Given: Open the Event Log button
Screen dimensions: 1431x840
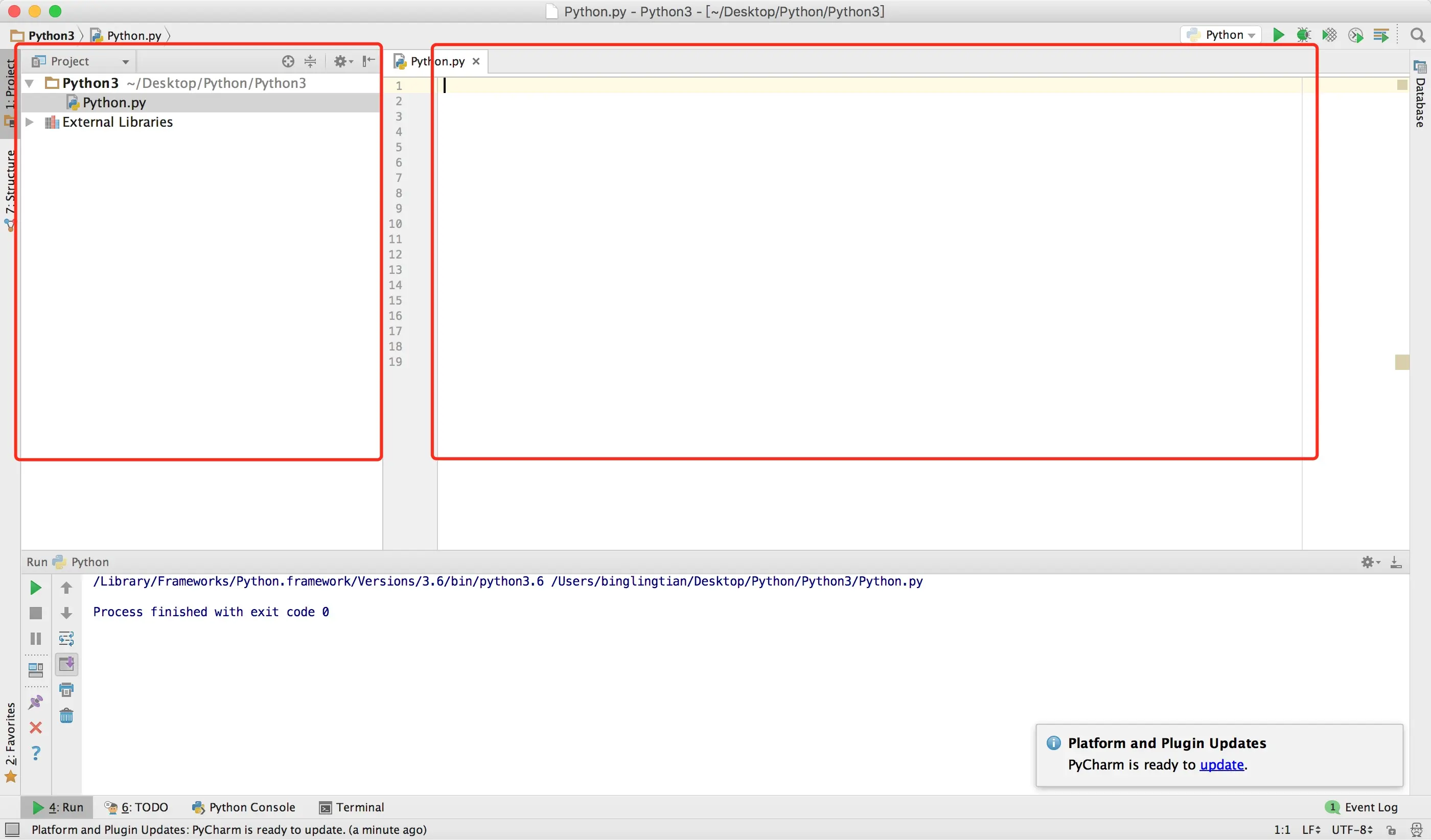Looking at the screenshot, I should point(1363,807).
